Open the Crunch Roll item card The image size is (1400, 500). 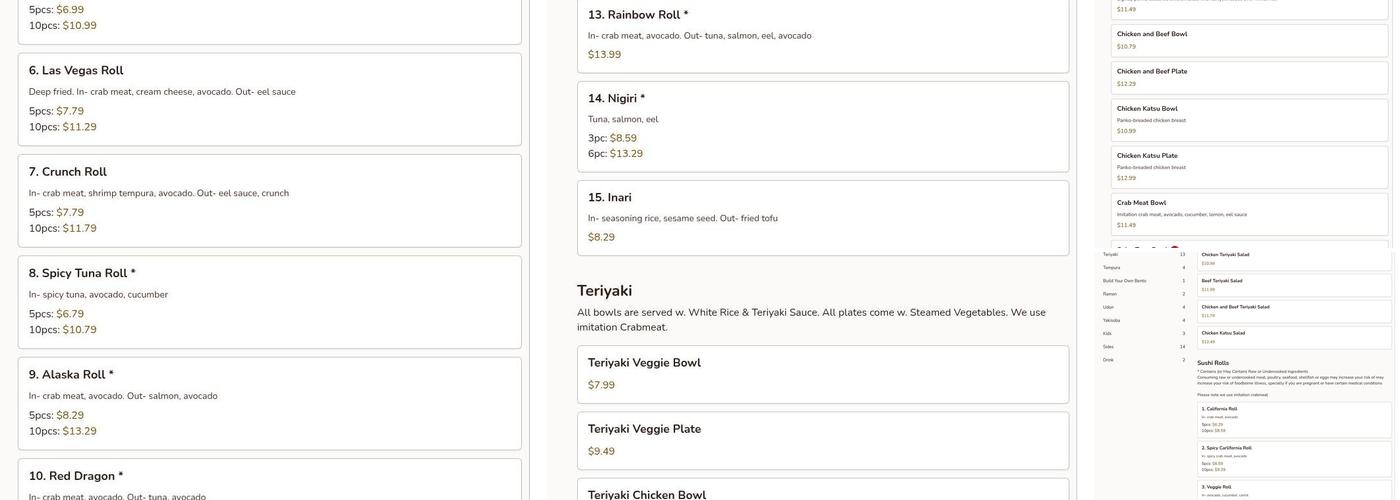[x=269, y=200]
